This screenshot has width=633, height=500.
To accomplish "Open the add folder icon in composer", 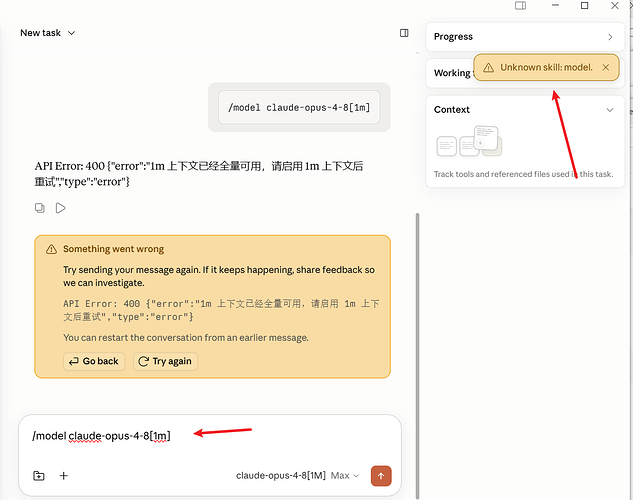I will (39, 476).
